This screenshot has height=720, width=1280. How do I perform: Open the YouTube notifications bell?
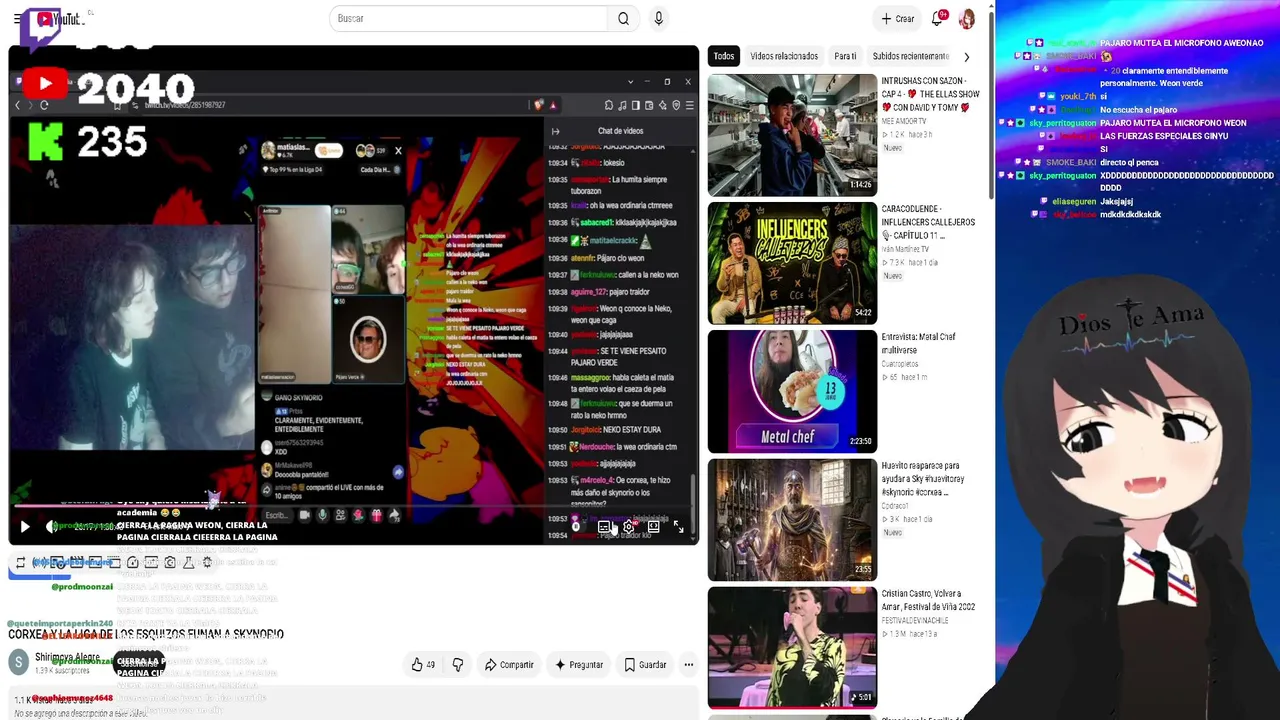click(x=937, y=18)
